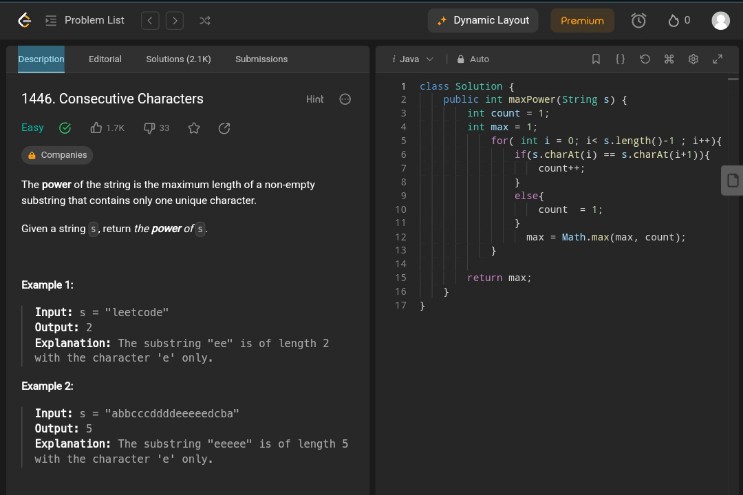Go to the previous problem arrow

pos(150,20)
